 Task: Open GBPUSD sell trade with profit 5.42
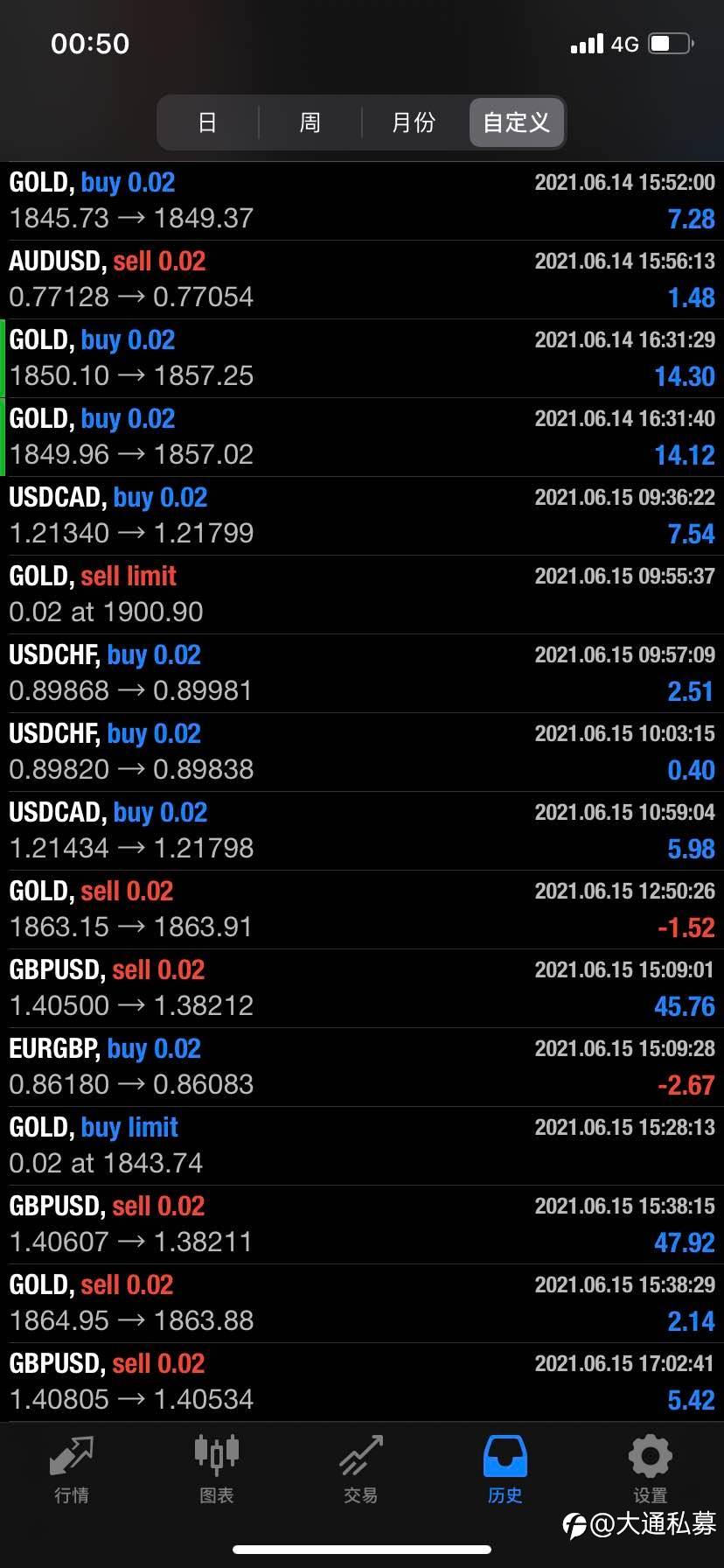pos(362,1382)
